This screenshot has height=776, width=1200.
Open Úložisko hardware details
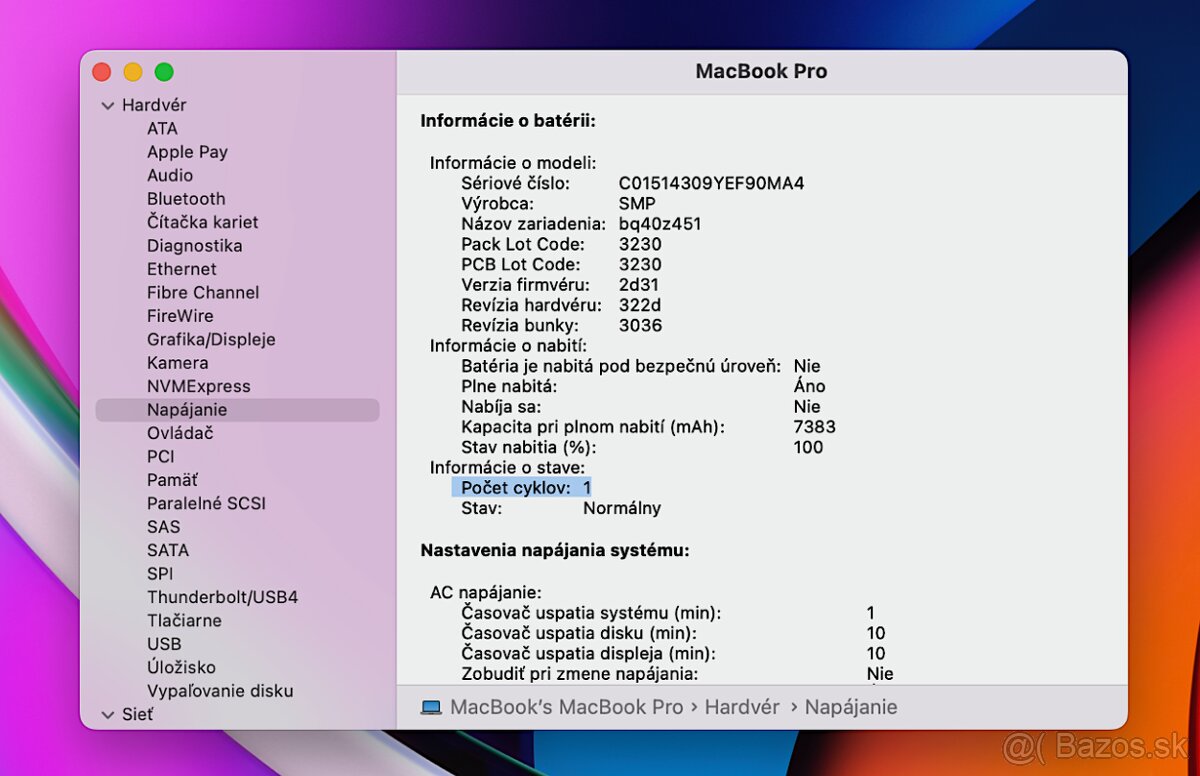click(180, 667)
